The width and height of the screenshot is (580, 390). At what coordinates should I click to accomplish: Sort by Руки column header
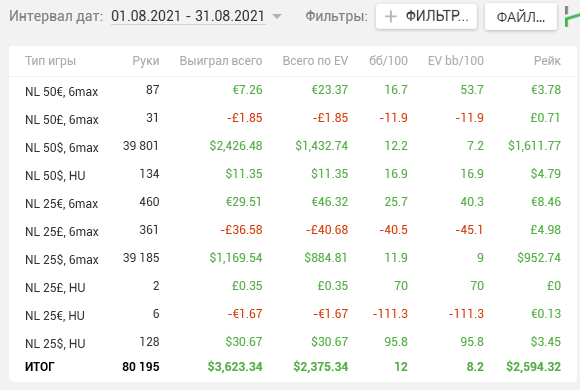click(x=146, y=61)
